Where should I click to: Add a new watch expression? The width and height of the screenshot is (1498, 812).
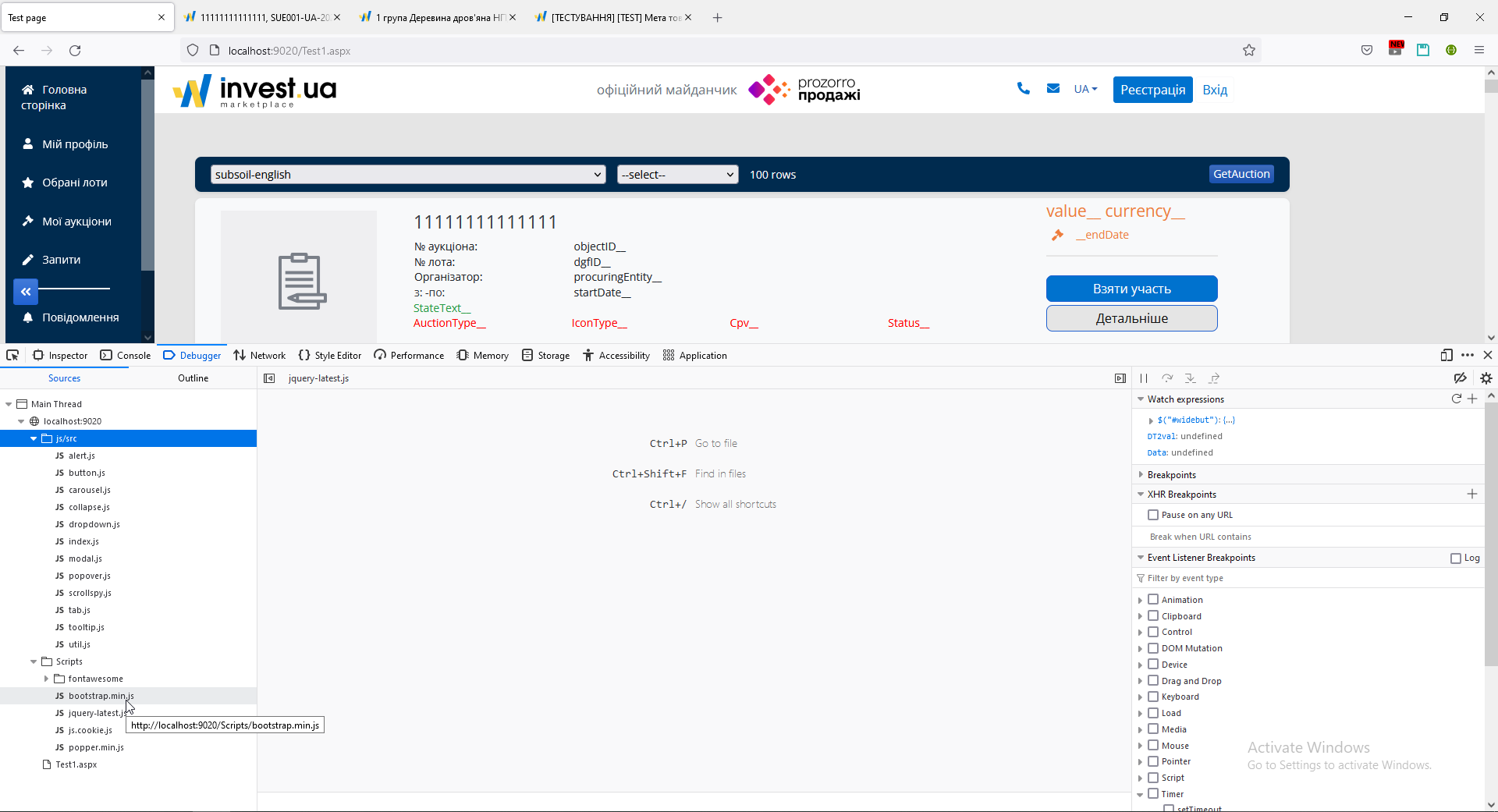(1472, 399)
